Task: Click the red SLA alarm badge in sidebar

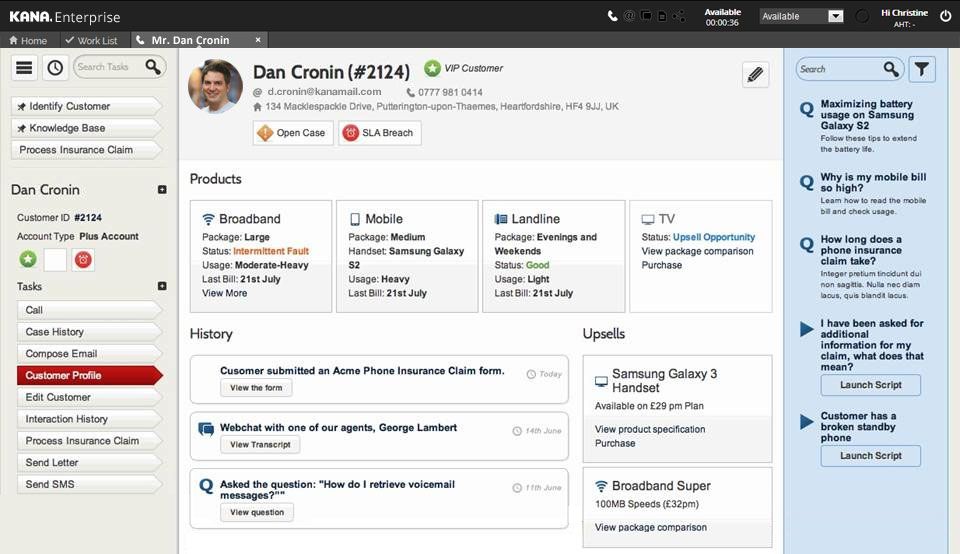Action: pyautogui.click(x=83, y=260)
